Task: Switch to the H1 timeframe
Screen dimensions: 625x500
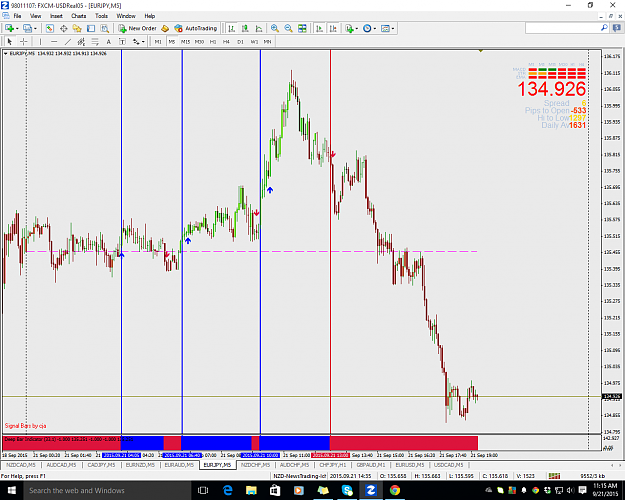Action: coord(213,41)
